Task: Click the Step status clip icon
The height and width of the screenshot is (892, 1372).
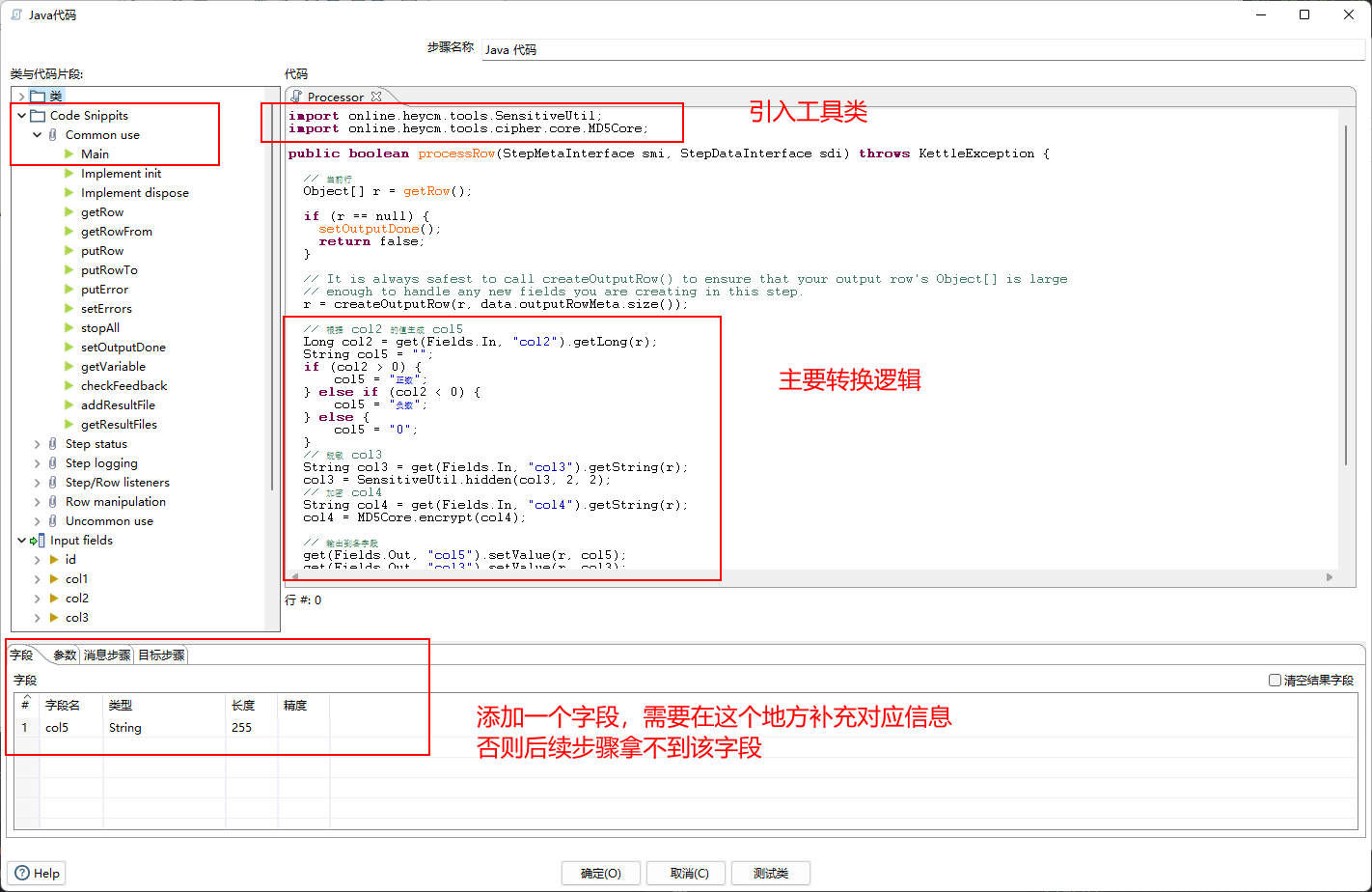Action: coord(53,444)
